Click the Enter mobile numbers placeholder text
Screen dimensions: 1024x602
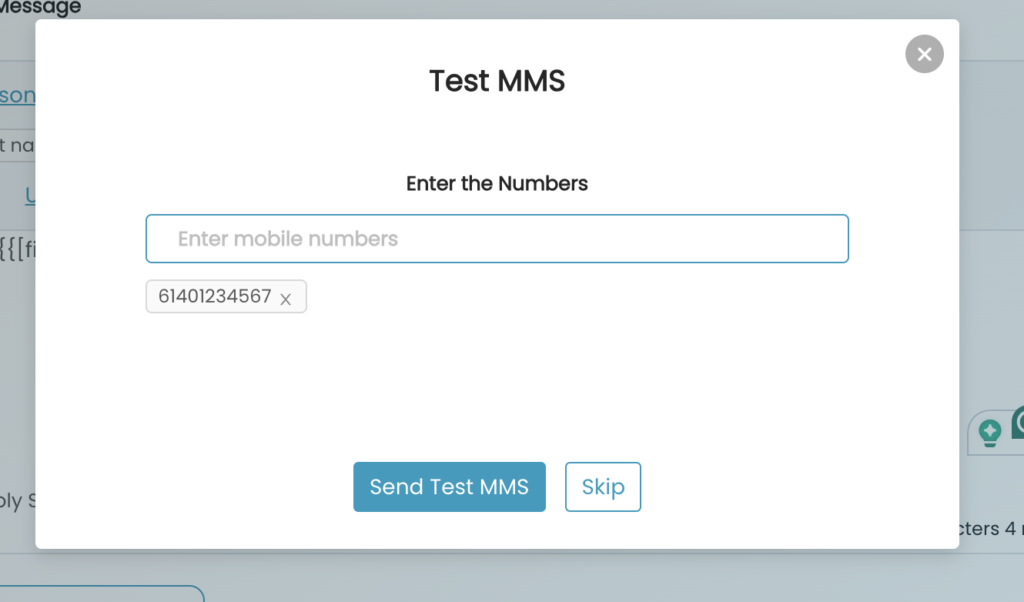(x=287, y=239)
